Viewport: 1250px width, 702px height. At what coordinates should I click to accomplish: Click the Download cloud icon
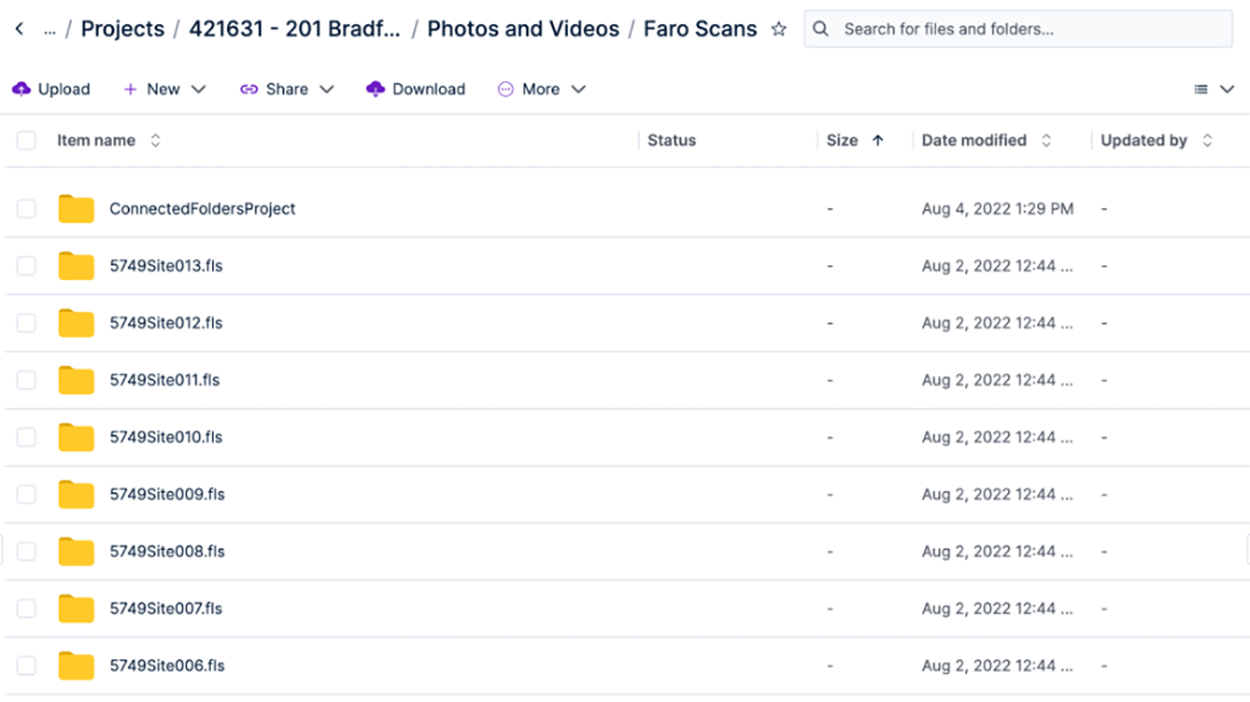click(x=376, y=89)
